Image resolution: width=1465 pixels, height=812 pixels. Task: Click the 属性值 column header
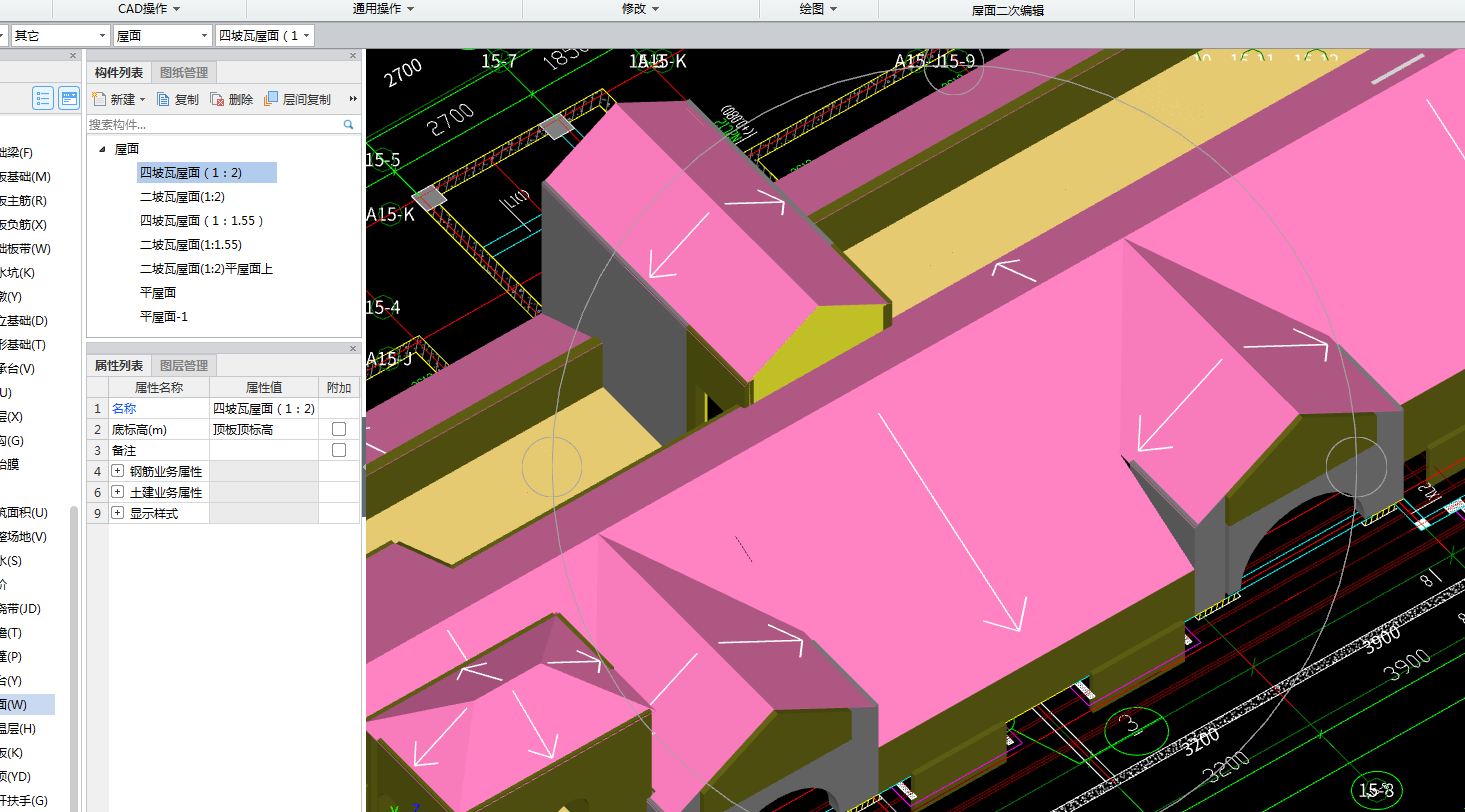coord(264,387)
